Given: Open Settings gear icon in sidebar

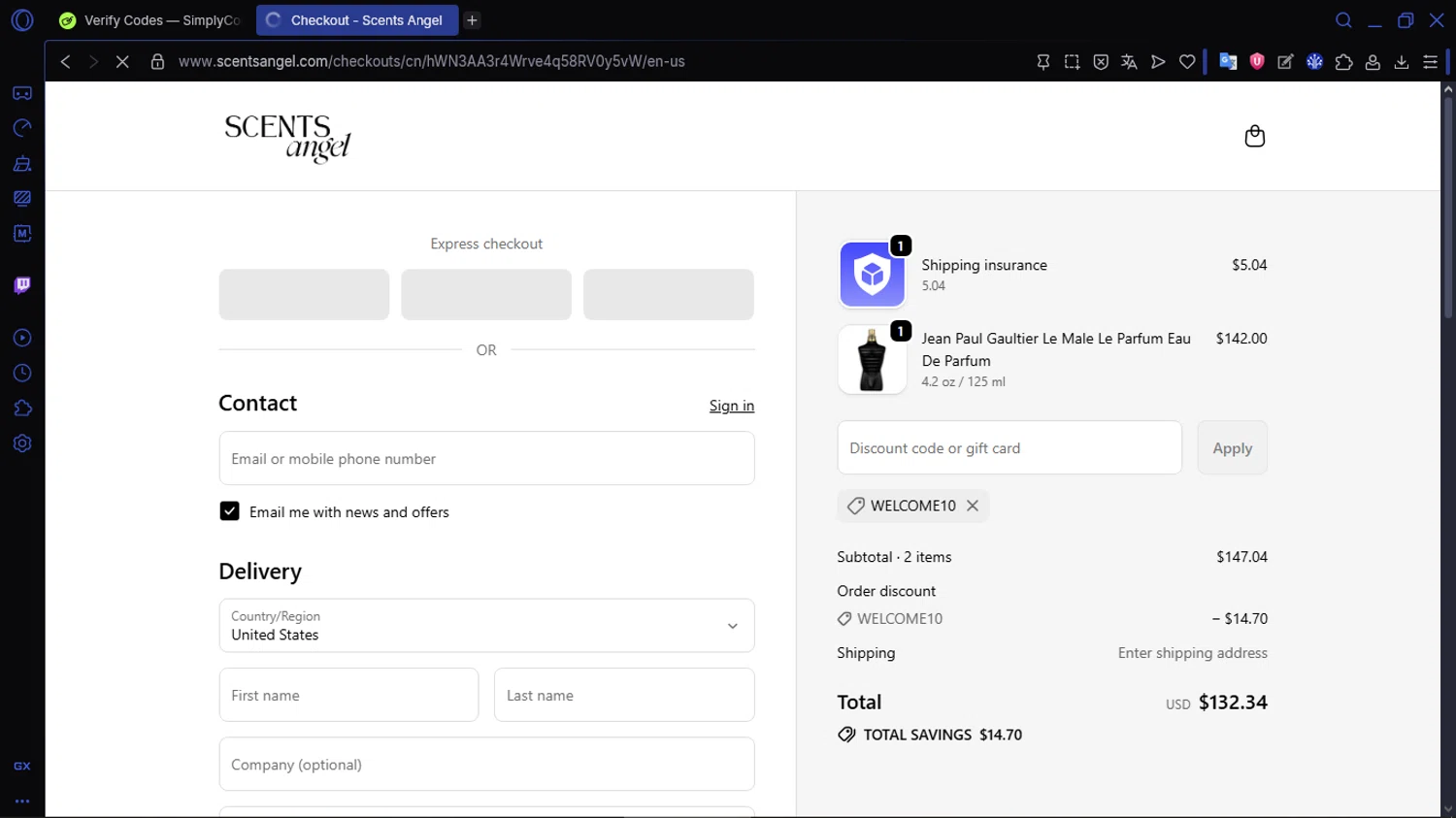Looking at the screenshot, I should click(x=22, y=443).
